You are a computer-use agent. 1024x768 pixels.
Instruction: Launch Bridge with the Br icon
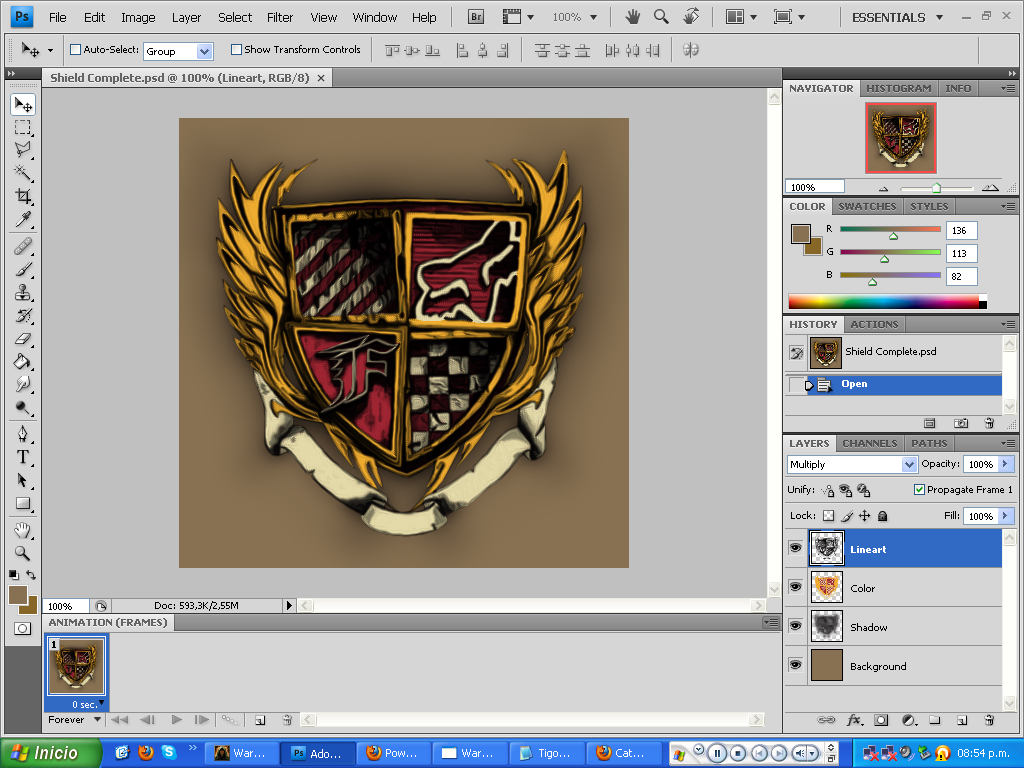(x=476, y=17)
